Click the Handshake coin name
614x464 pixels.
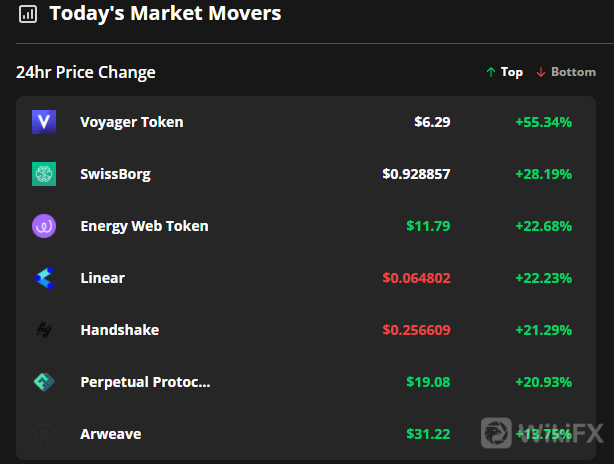[x=120, y=330]
